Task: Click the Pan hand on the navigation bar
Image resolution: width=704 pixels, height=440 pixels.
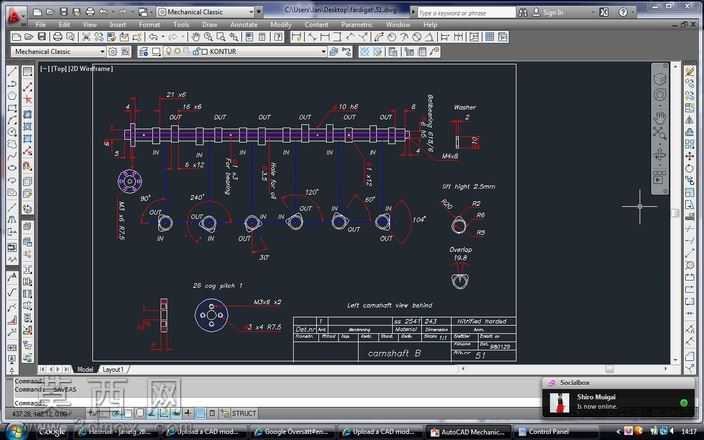Action: (x=660, y=118)
